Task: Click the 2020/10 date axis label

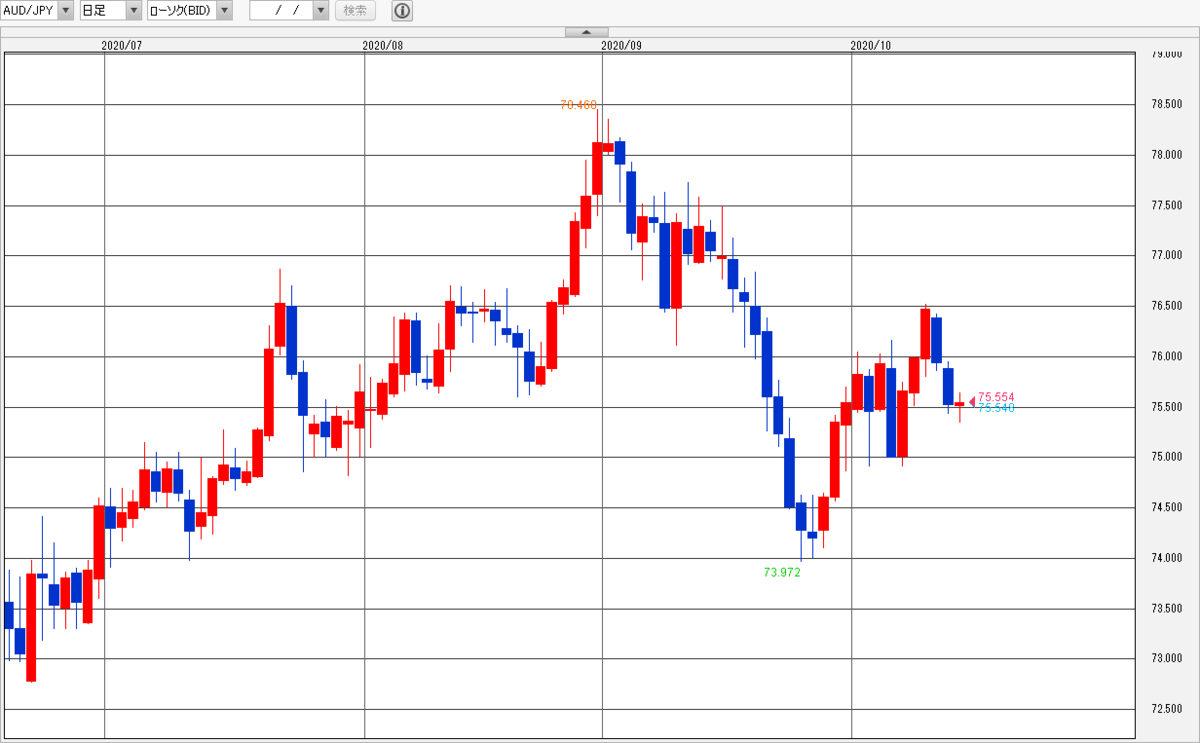Action: point(870,45)
